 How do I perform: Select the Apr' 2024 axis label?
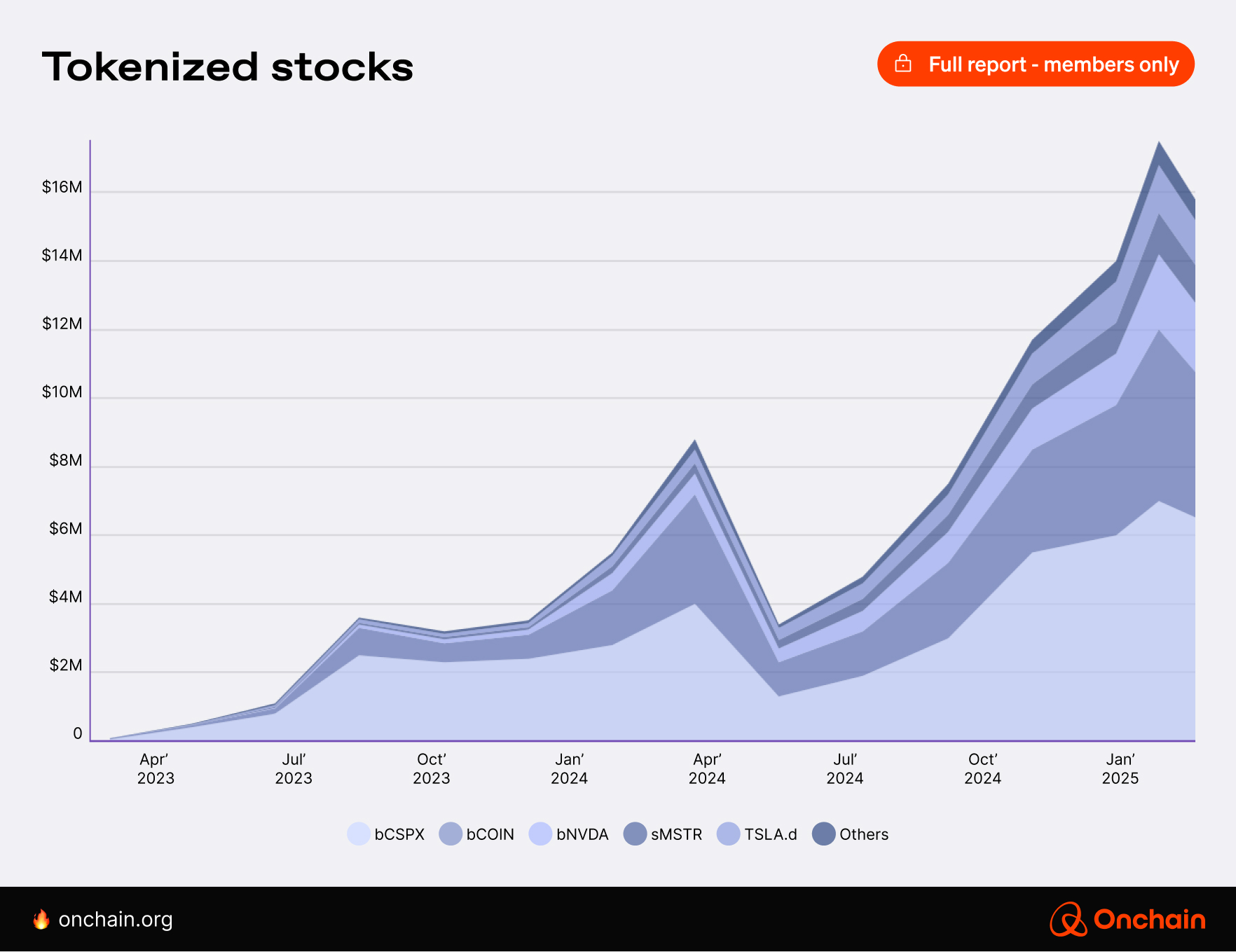click(707, 768)
